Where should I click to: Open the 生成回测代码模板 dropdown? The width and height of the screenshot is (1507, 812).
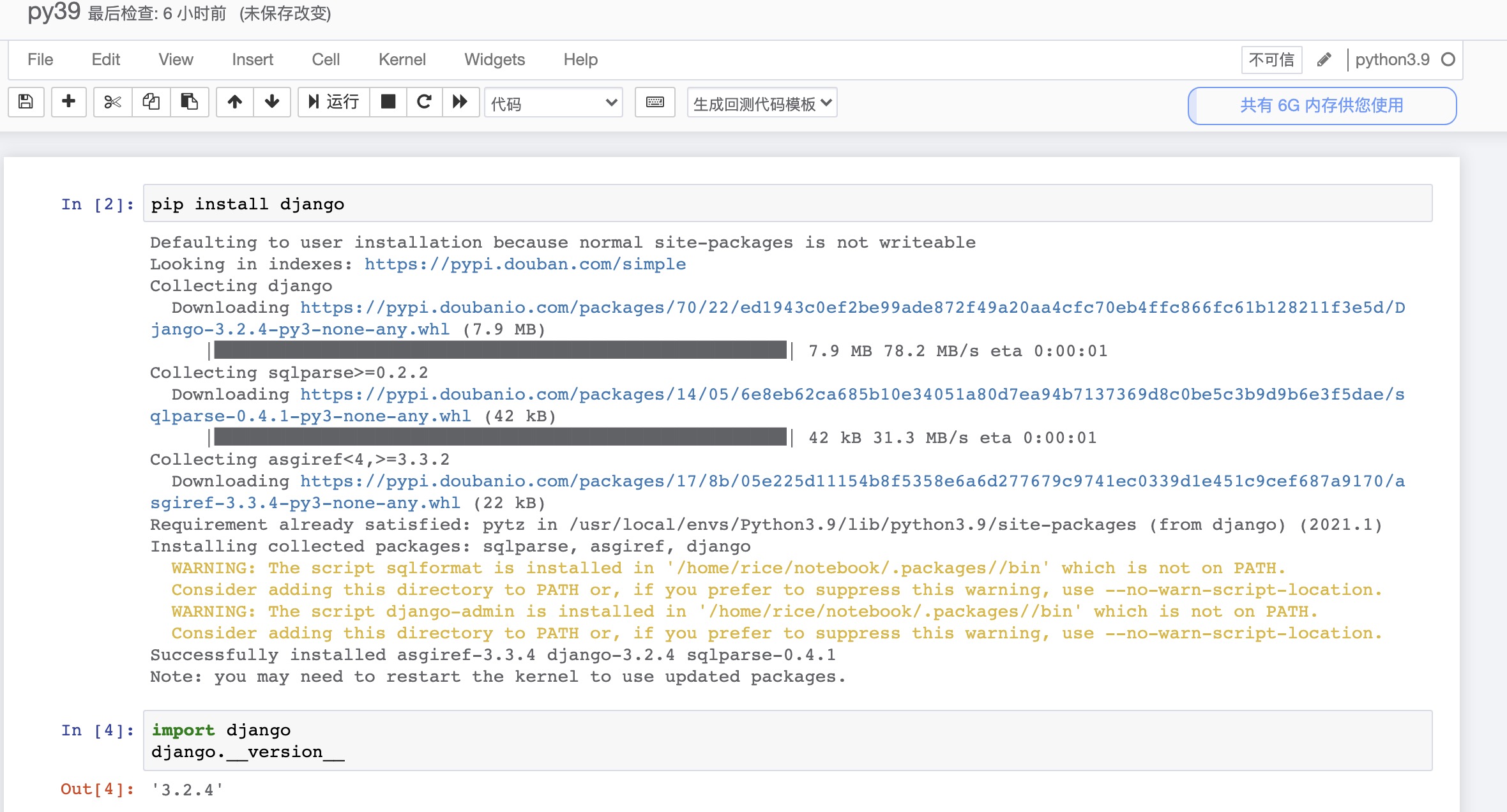[762, 103]
